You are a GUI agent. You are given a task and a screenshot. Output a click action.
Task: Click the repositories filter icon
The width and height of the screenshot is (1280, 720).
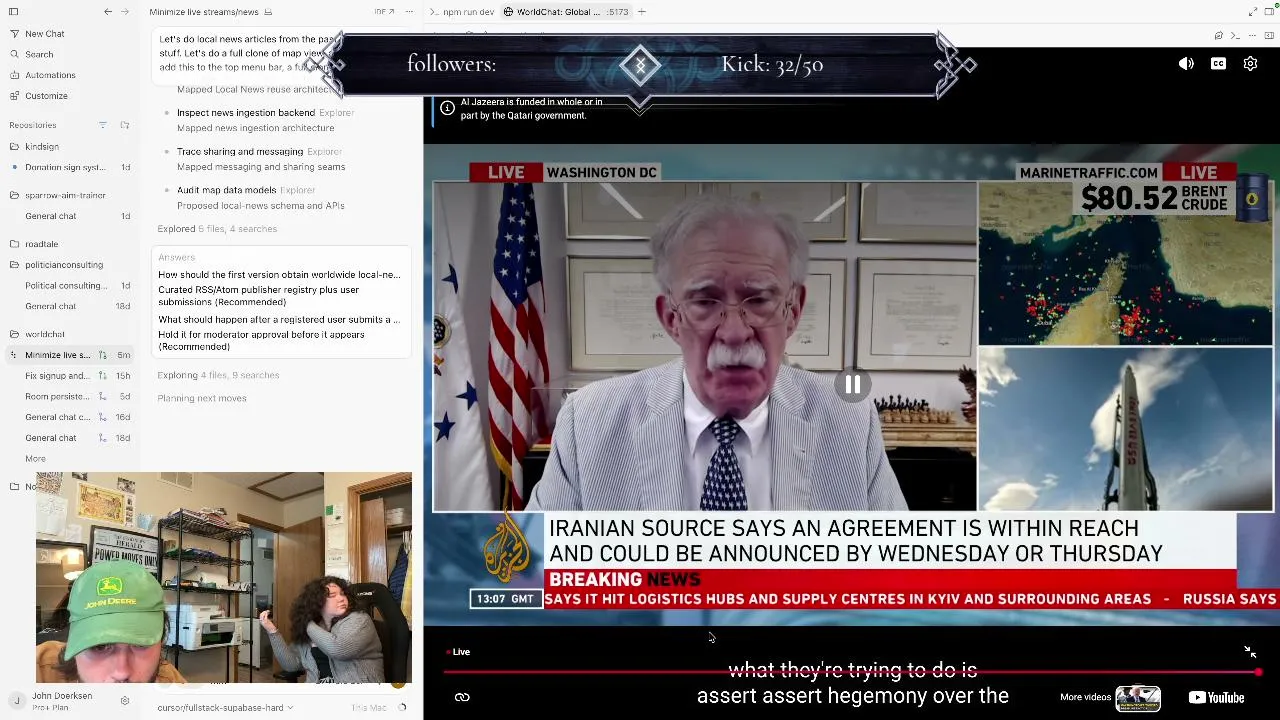(x=102, y=125)
